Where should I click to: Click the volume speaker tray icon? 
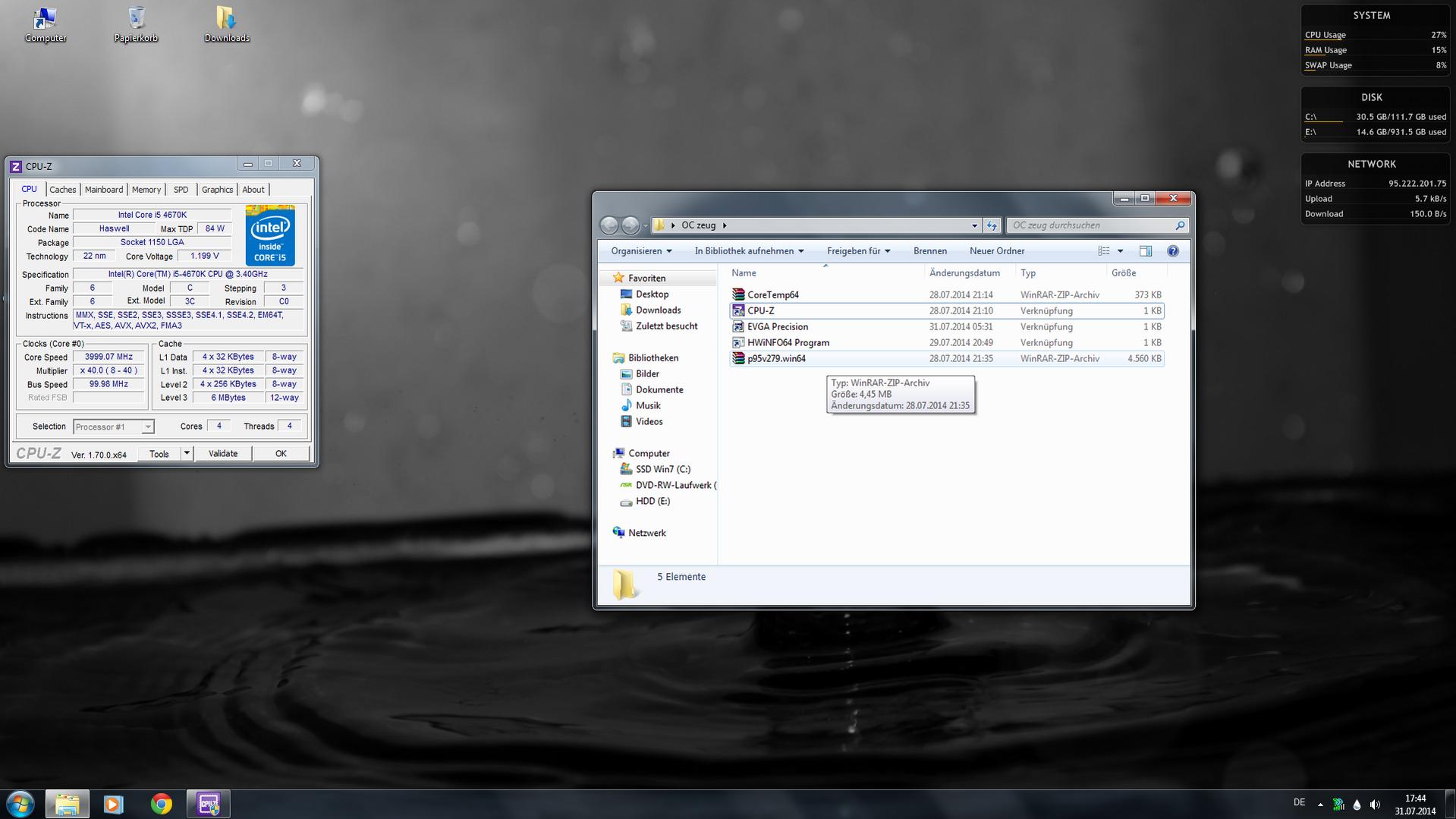pos(1375,805)
